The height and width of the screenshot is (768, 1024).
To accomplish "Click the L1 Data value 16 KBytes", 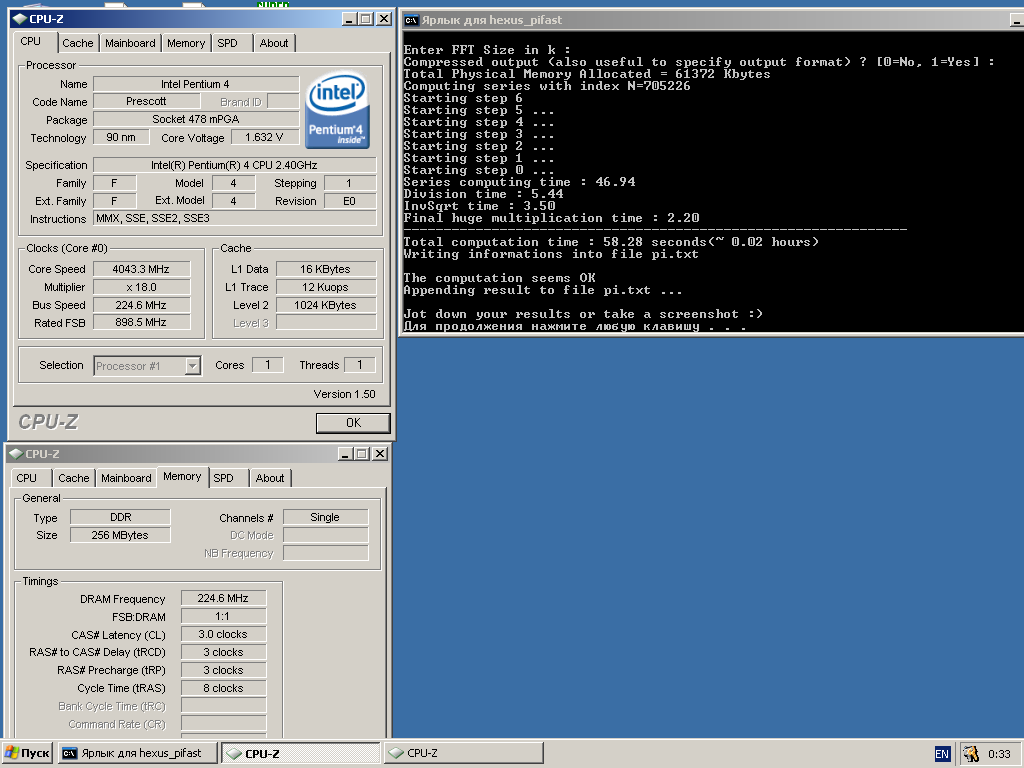I will (325, 269).
